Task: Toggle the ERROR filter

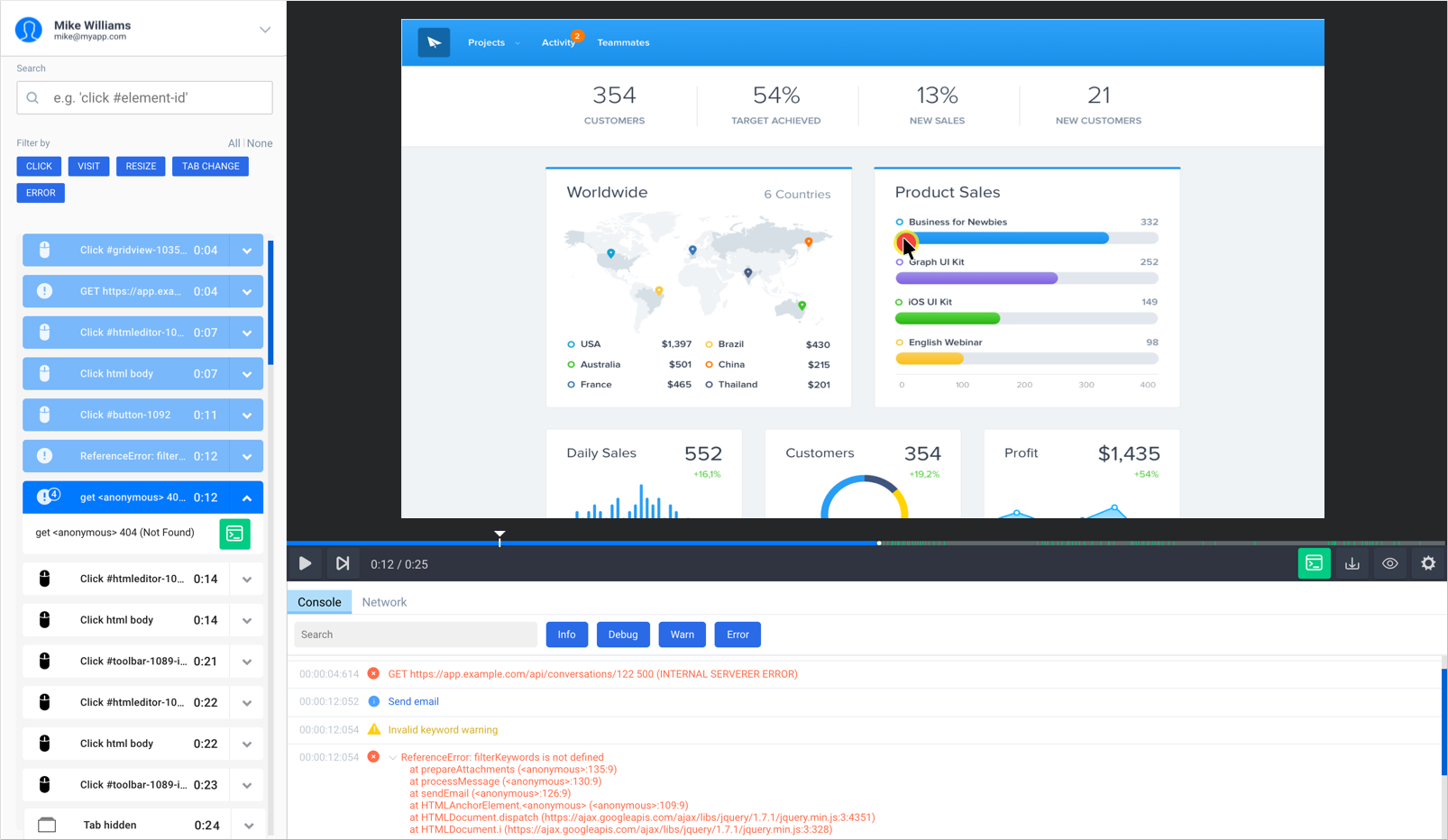Action: click(x=41, y=193)
